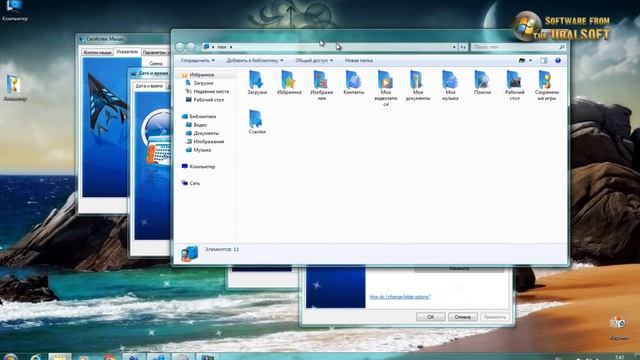Select Библиотеки in the navigation pane

click(x=203, y=116)
